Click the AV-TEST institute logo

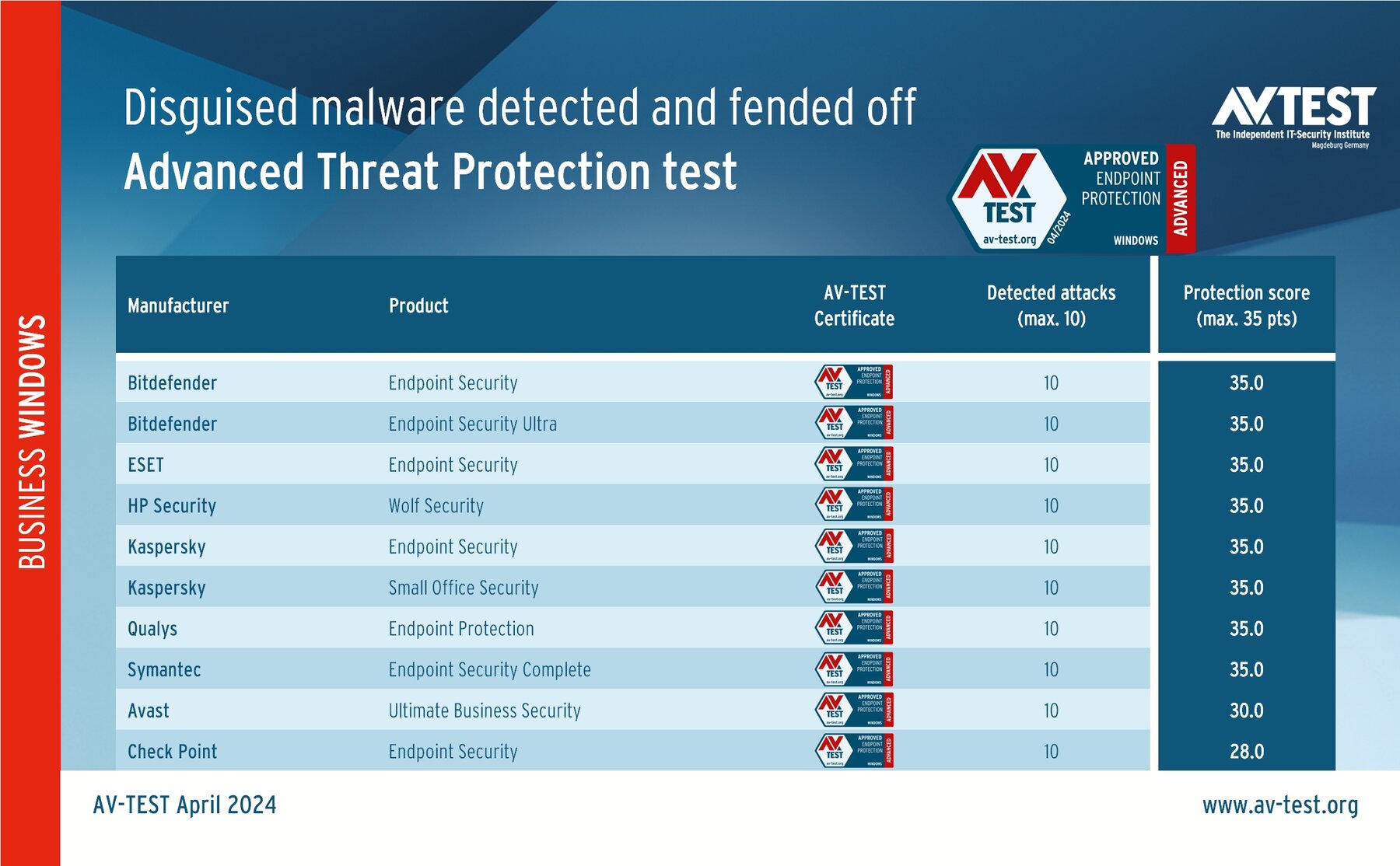[1293, 114]
